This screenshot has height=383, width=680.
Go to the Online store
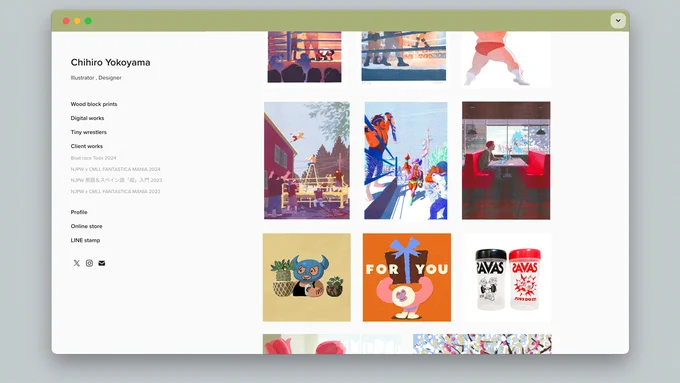(86, 226)
